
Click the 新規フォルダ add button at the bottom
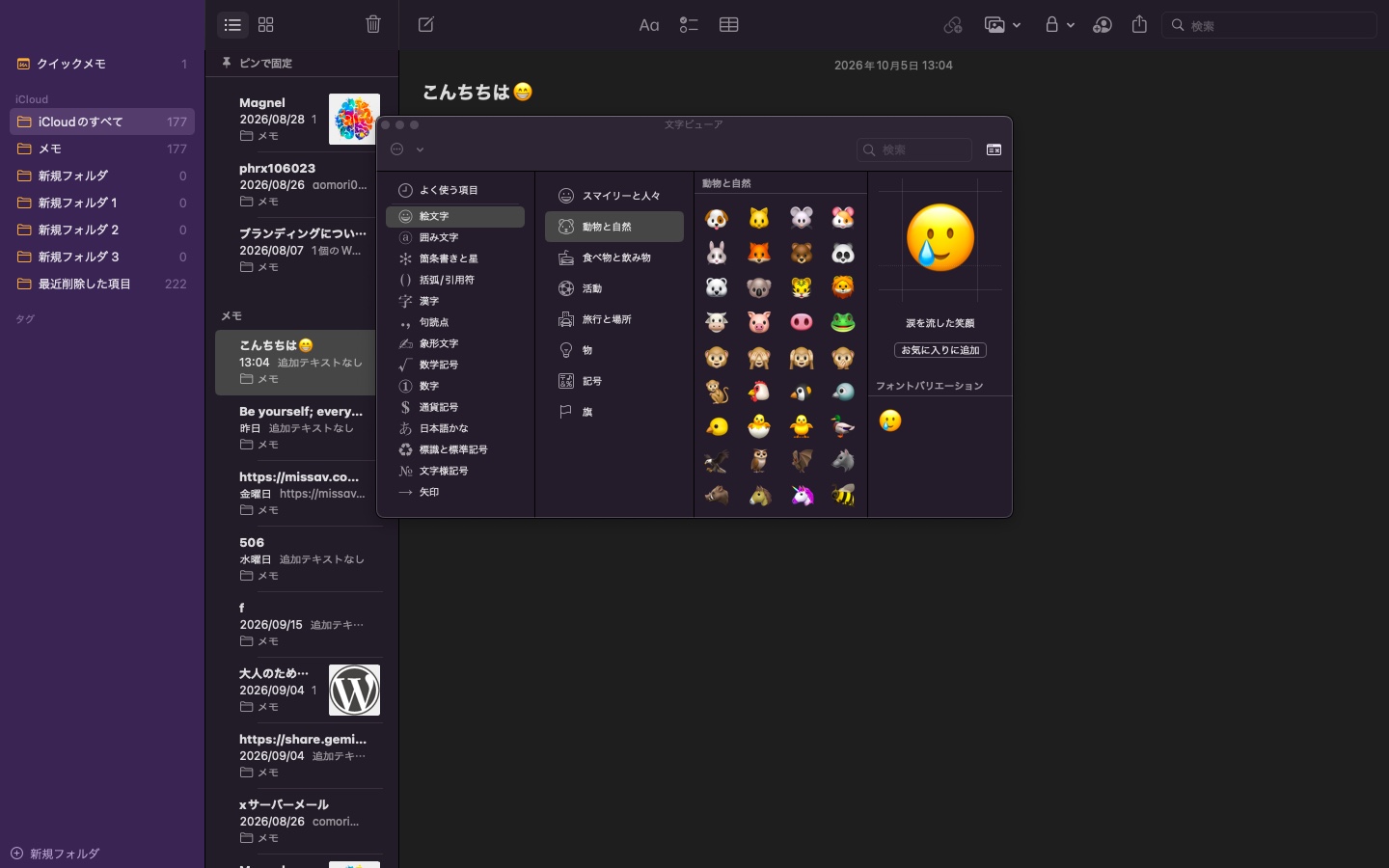55,854
